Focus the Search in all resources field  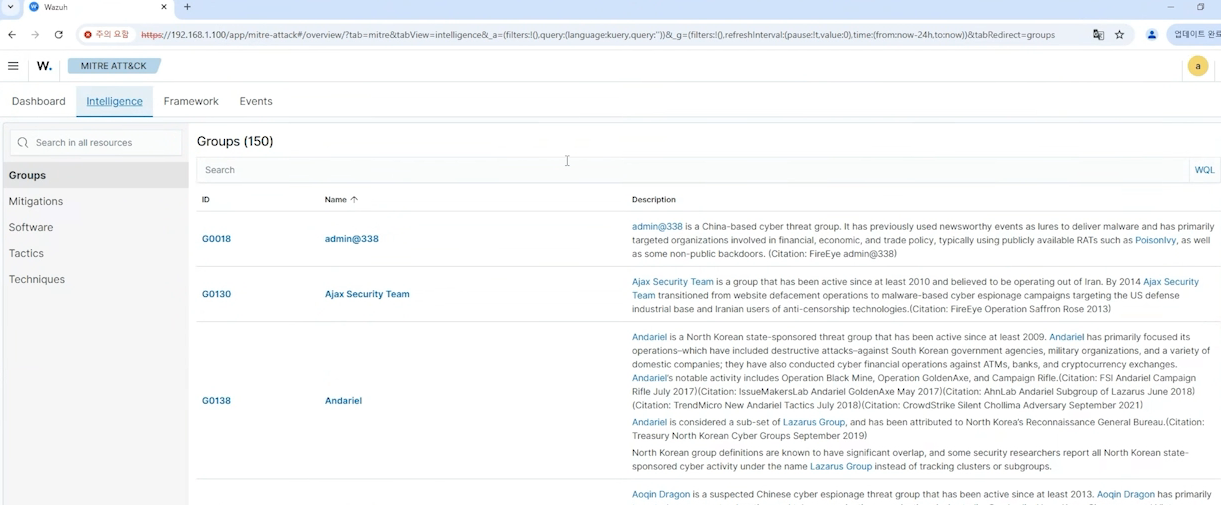(96, 143)
